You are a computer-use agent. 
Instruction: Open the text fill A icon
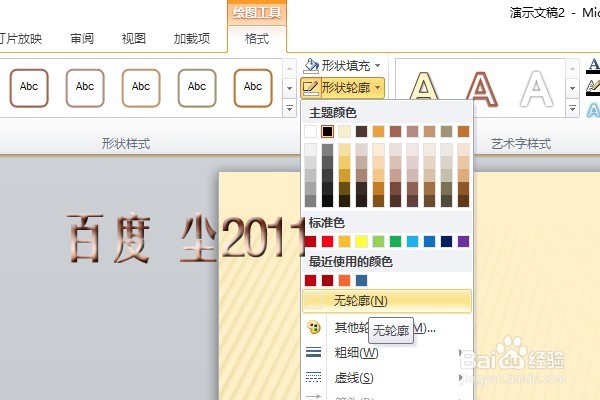(593, 66)
